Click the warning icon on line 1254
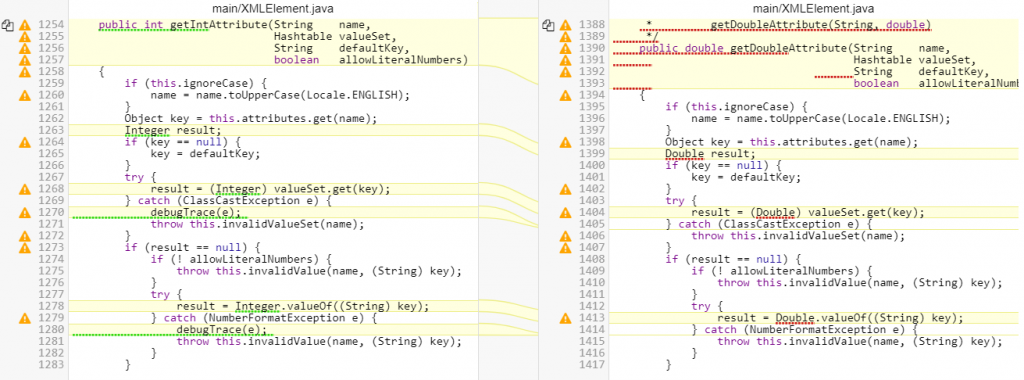 coord(25,25)
